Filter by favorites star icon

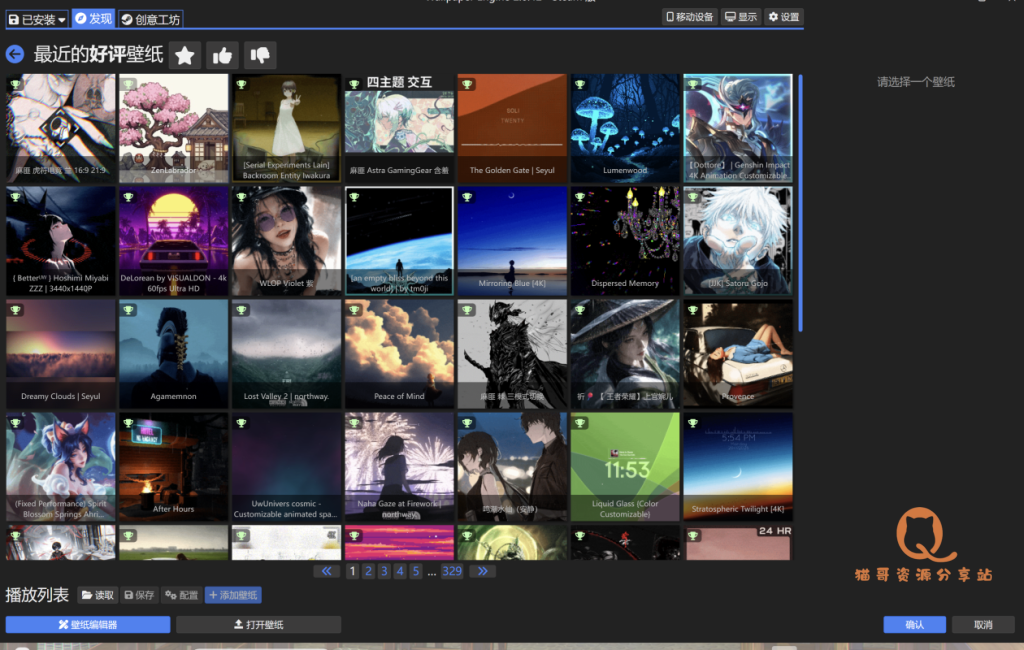pyautogui.click(x=185, y=56)
